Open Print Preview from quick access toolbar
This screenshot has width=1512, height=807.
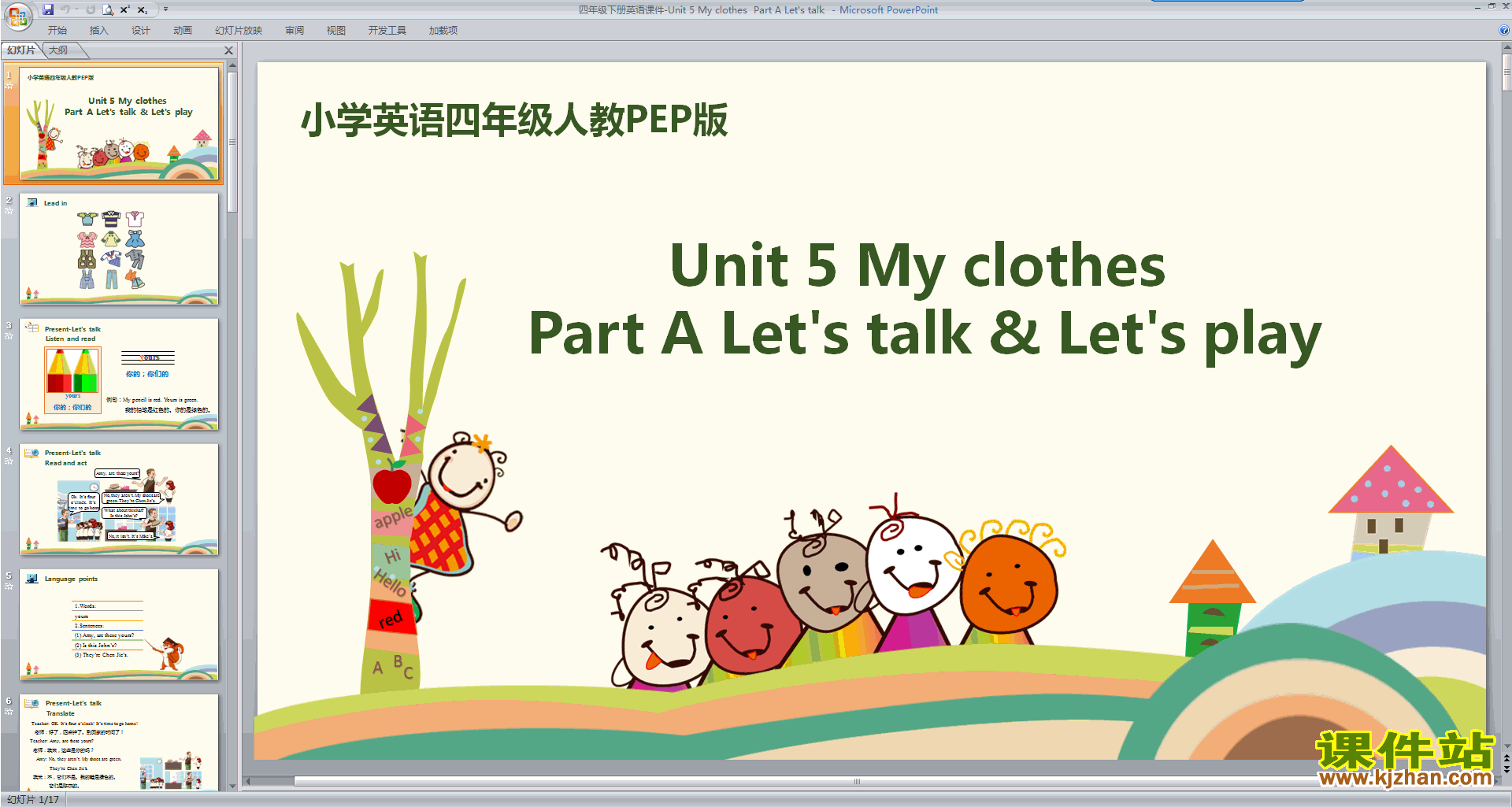tap(108, 9)
